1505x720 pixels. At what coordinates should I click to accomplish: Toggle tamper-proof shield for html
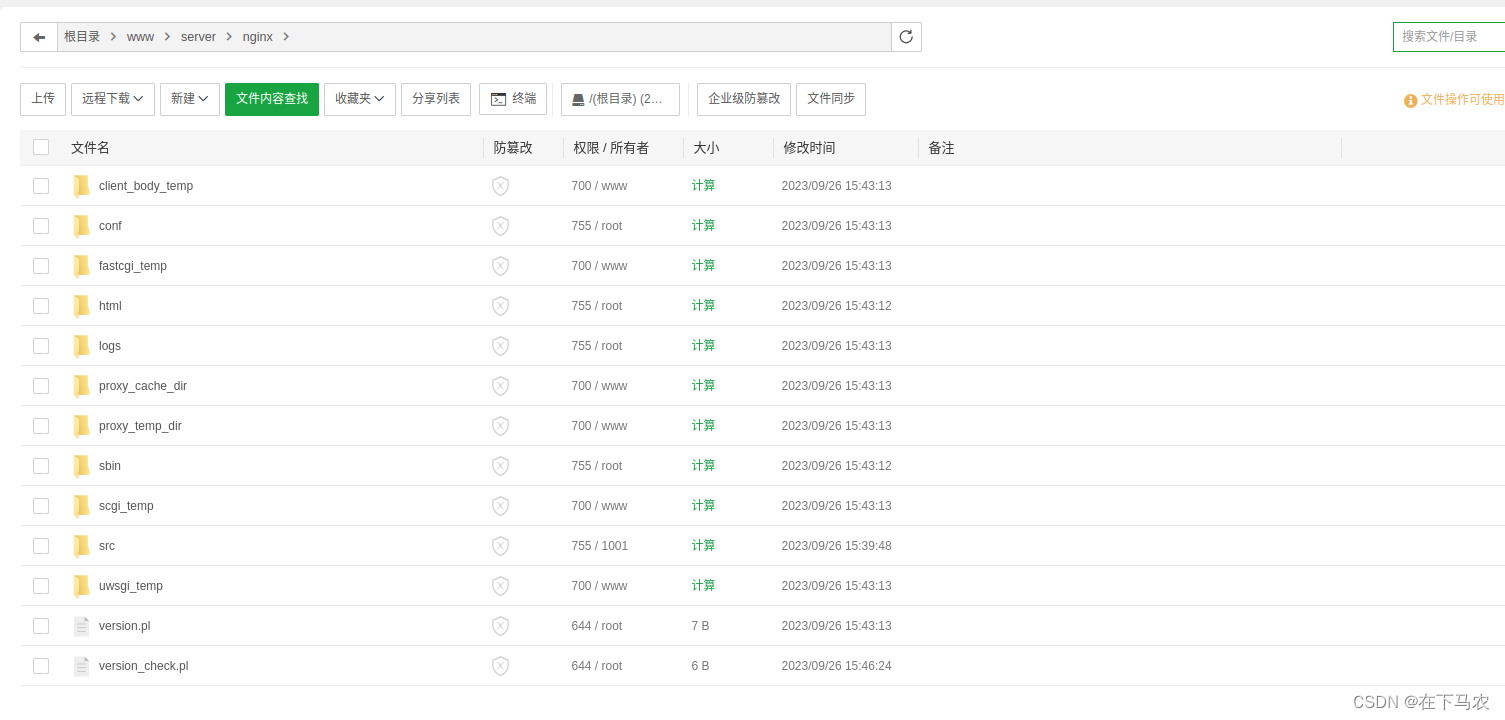(500, 306)
